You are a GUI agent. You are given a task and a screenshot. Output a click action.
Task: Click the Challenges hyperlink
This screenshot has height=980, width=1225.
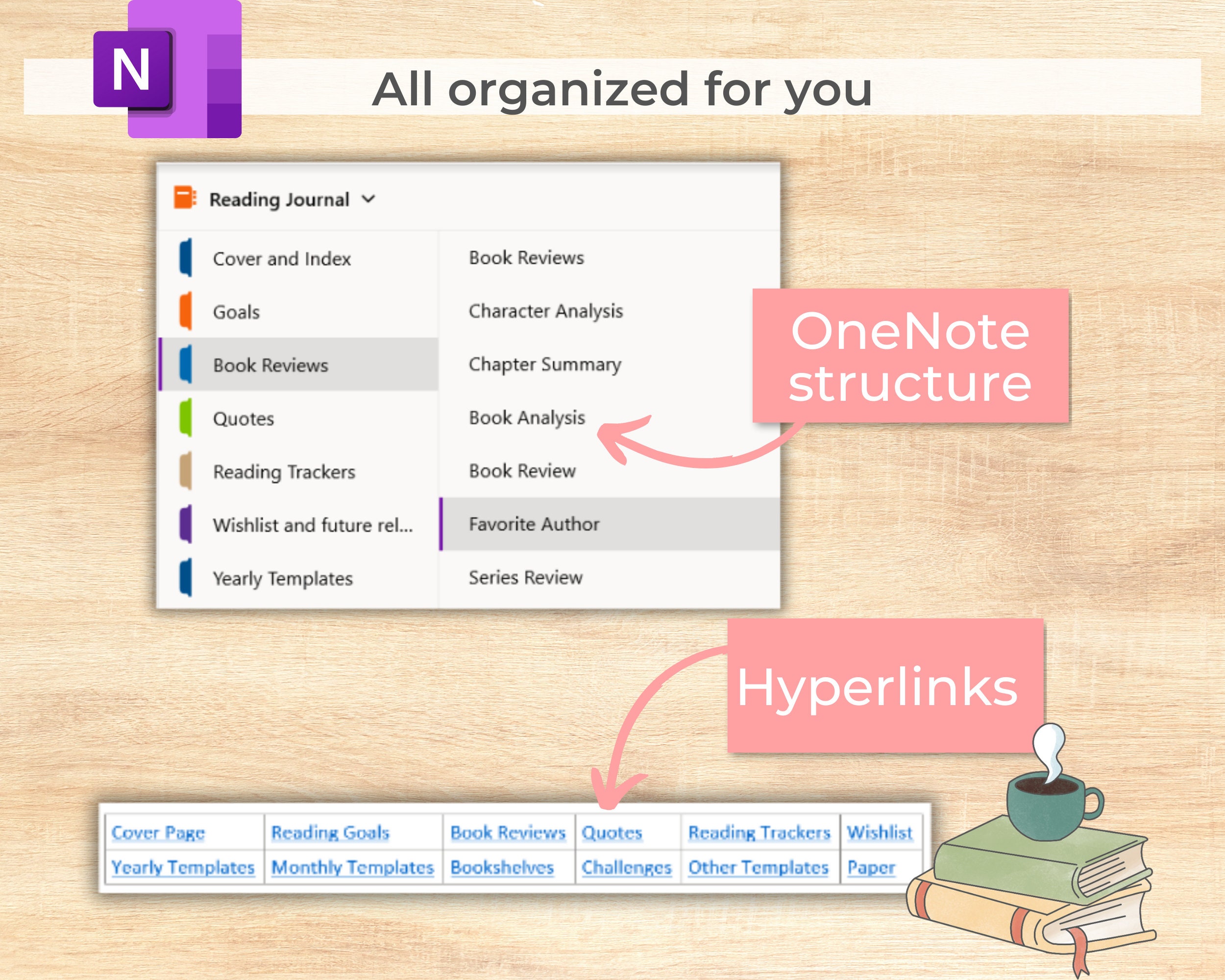[627, 867]
